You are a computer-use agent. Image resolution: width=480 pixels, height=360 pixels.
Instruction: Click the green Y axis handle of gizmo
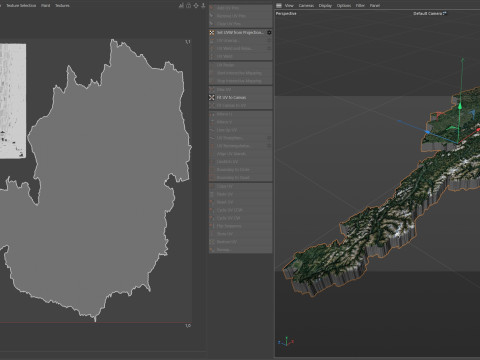[x=460, y=106]
